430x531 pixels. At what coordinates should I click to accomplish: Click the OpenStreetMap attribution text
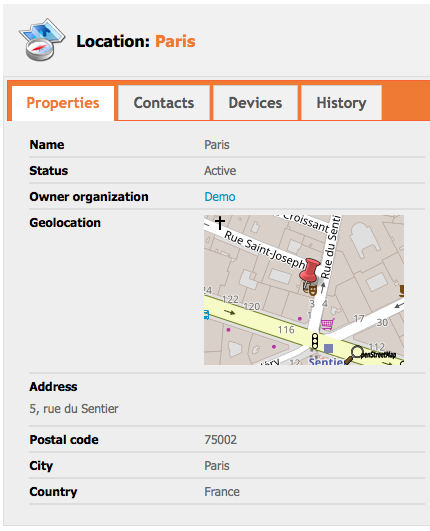coord(378,355)
